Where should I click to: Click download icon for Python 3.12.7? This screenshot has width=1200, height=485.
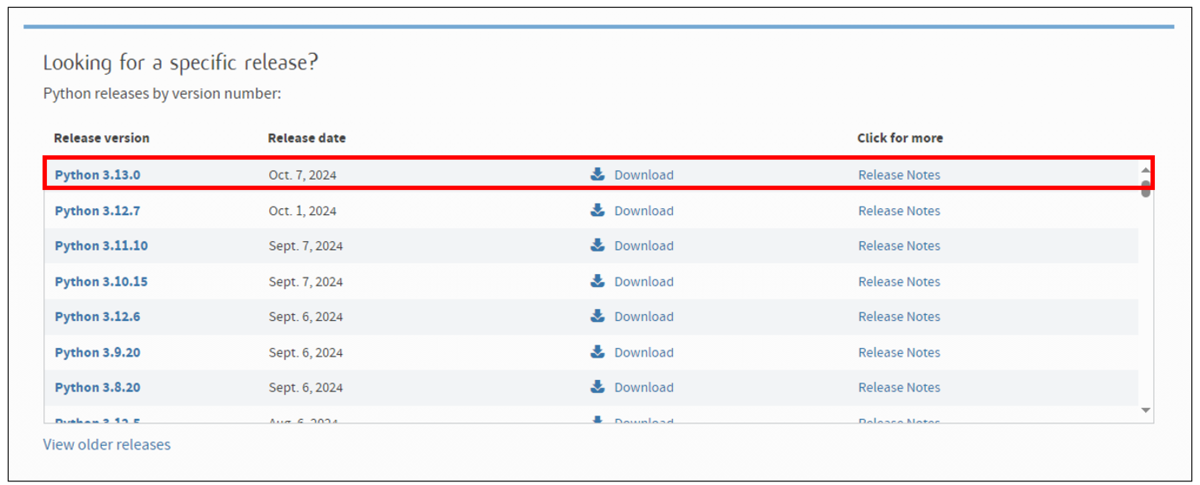click(597, 210)
